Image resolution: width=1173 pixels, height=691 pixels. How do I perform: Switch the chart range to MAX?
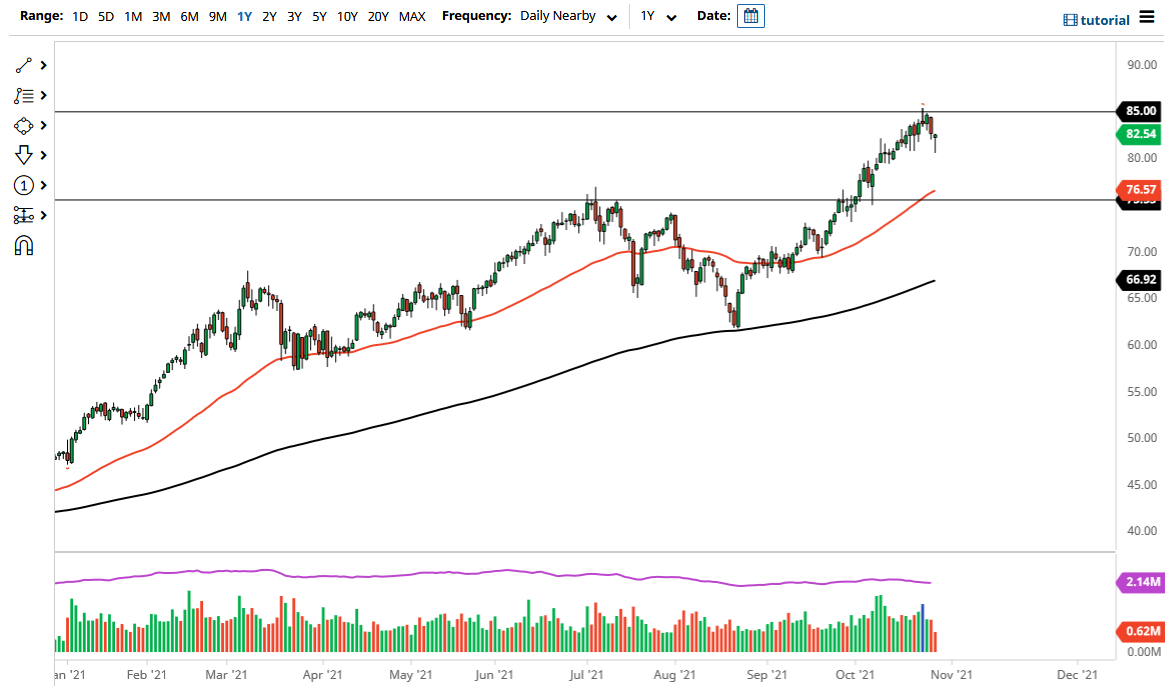click(411, 16)
